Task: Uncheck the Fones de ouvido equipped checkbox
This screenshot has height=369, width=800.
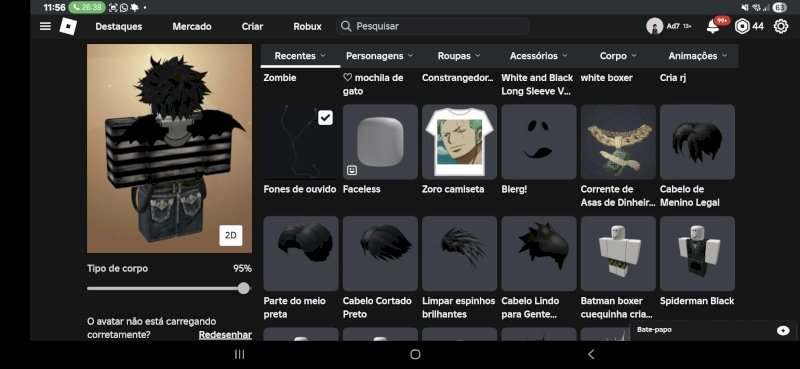Action: click(x=325, y=118)
